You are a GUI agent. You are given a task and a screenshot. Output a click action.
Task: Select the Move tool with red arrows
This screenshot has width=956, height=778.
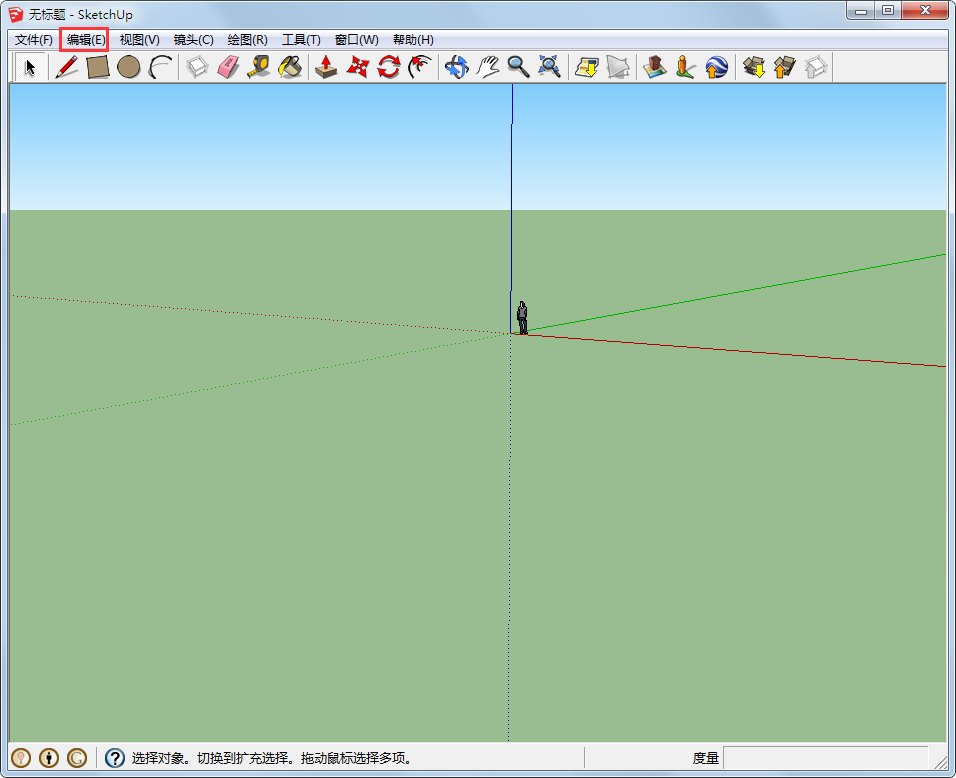coord(357,67)
